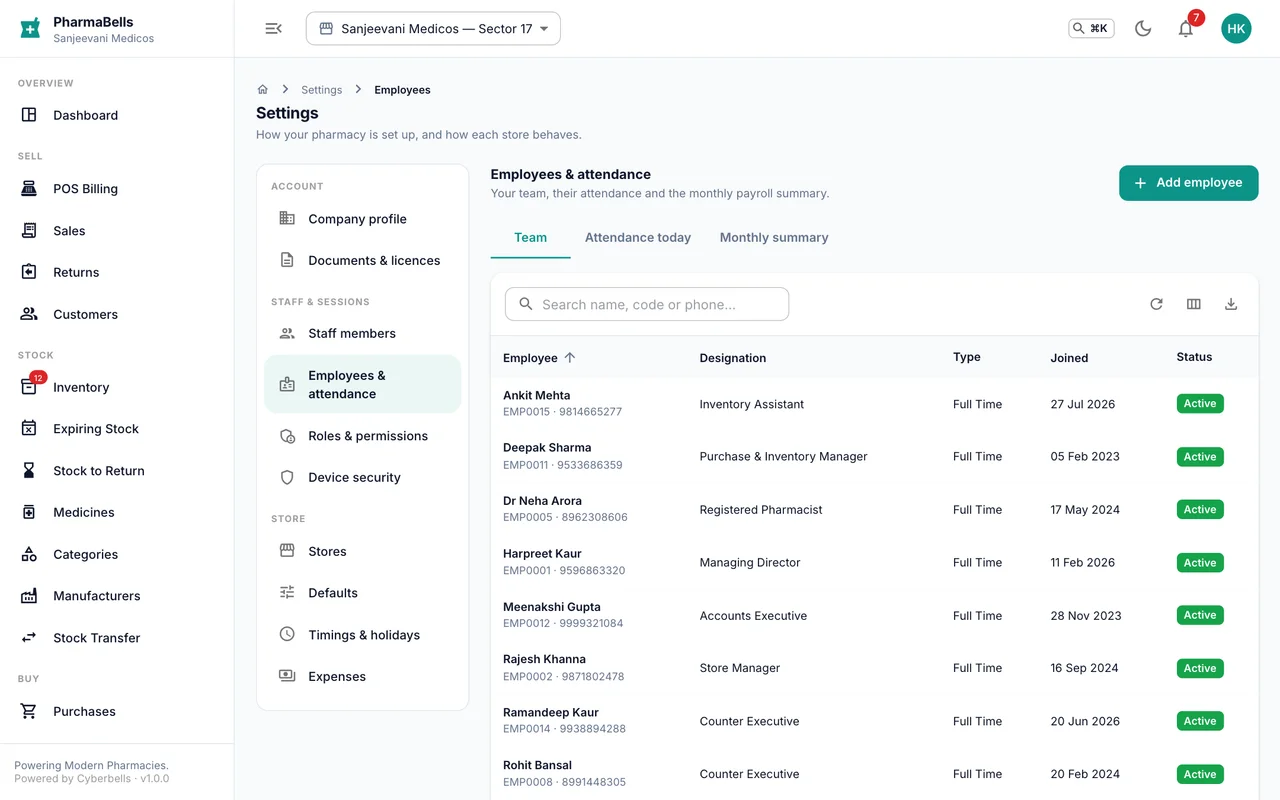Switch to the Monthly summary tab
1280x800 pixels.
774,238
